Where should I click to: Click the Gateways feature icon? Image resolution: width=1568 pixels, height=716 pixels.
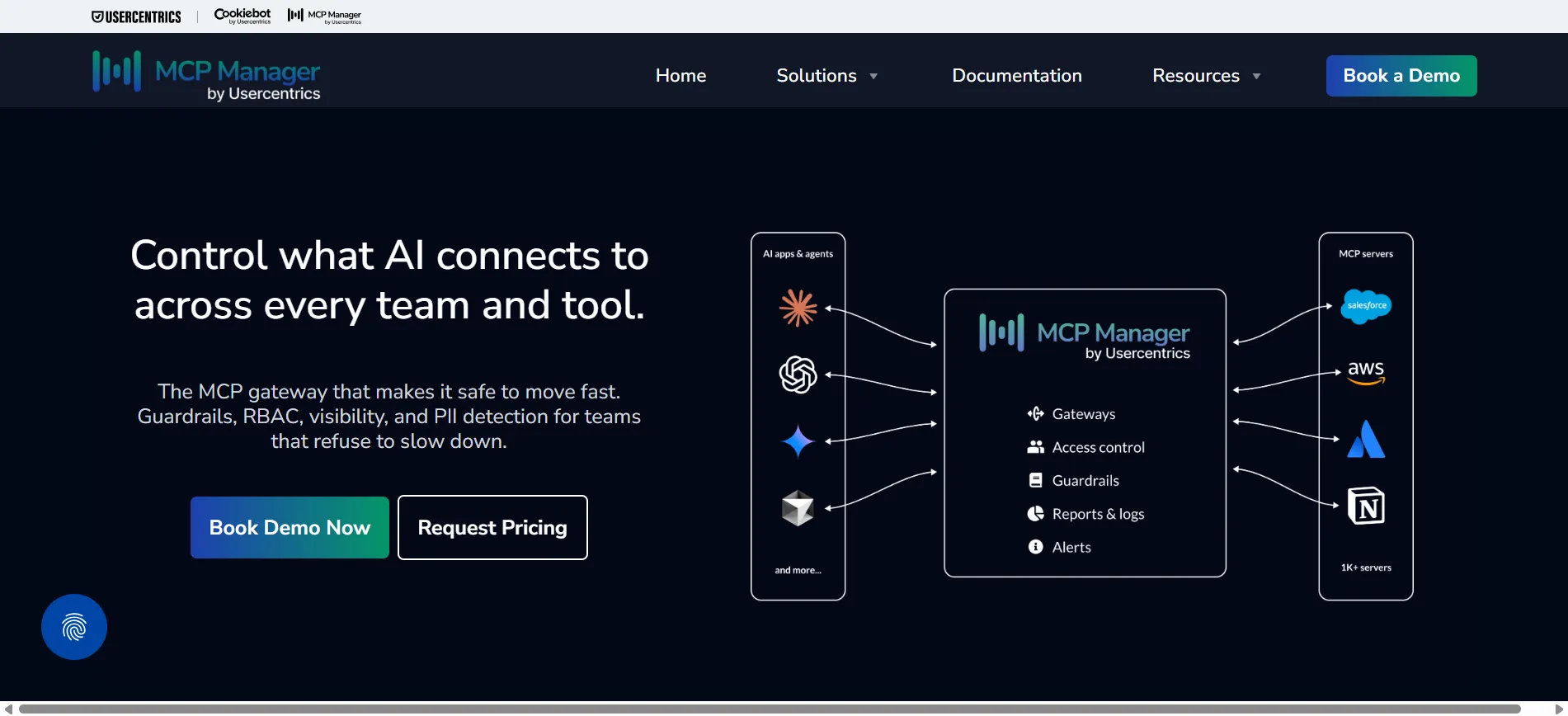(x=1036, y=413)
